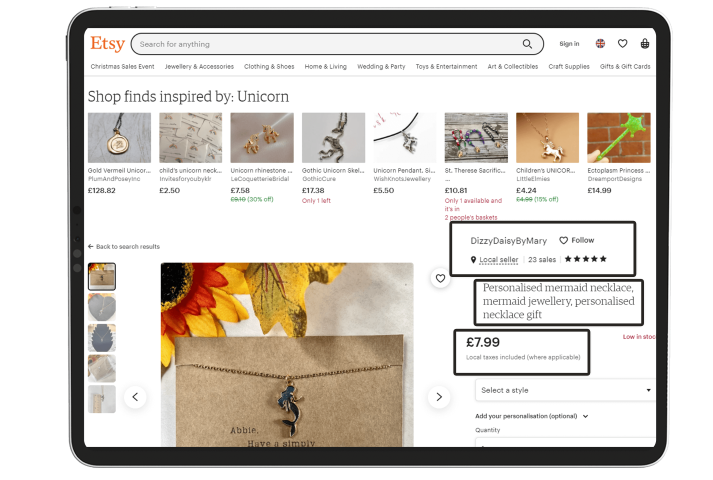
Task: Click the shop star rating
Action: (x=586, y=259)
